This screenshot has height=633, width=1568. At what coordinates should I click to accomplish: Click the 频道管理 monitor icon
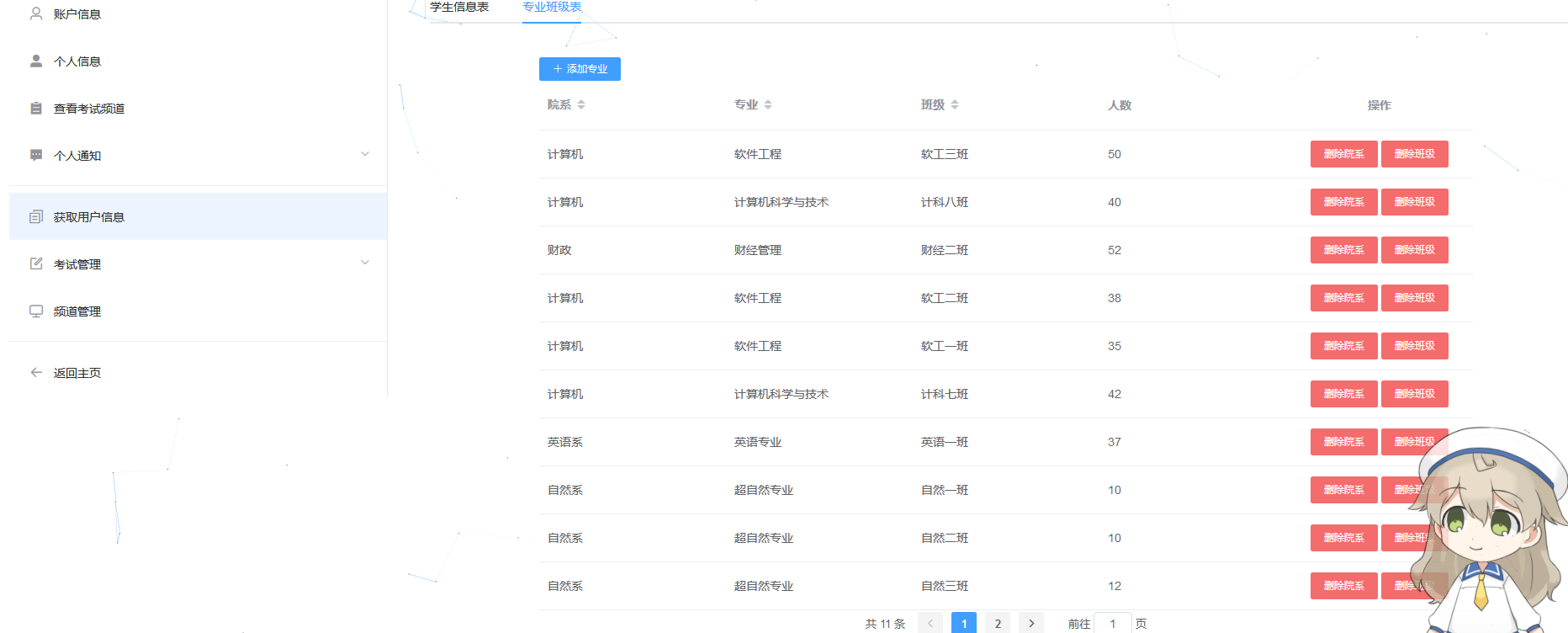tap(36, 311)
